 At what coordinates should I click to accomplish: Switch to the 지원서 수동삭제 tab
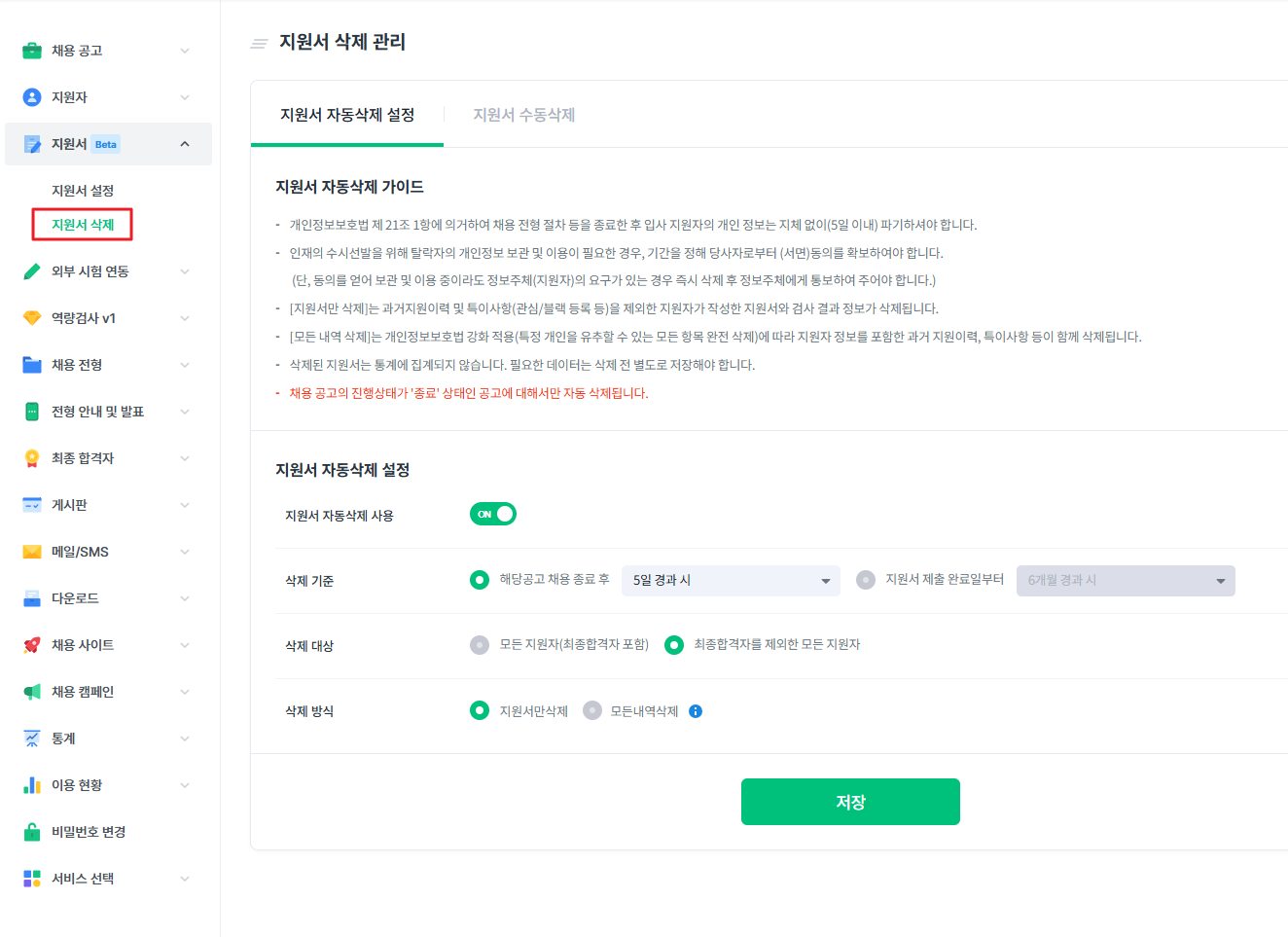click(x=523, y=115)
